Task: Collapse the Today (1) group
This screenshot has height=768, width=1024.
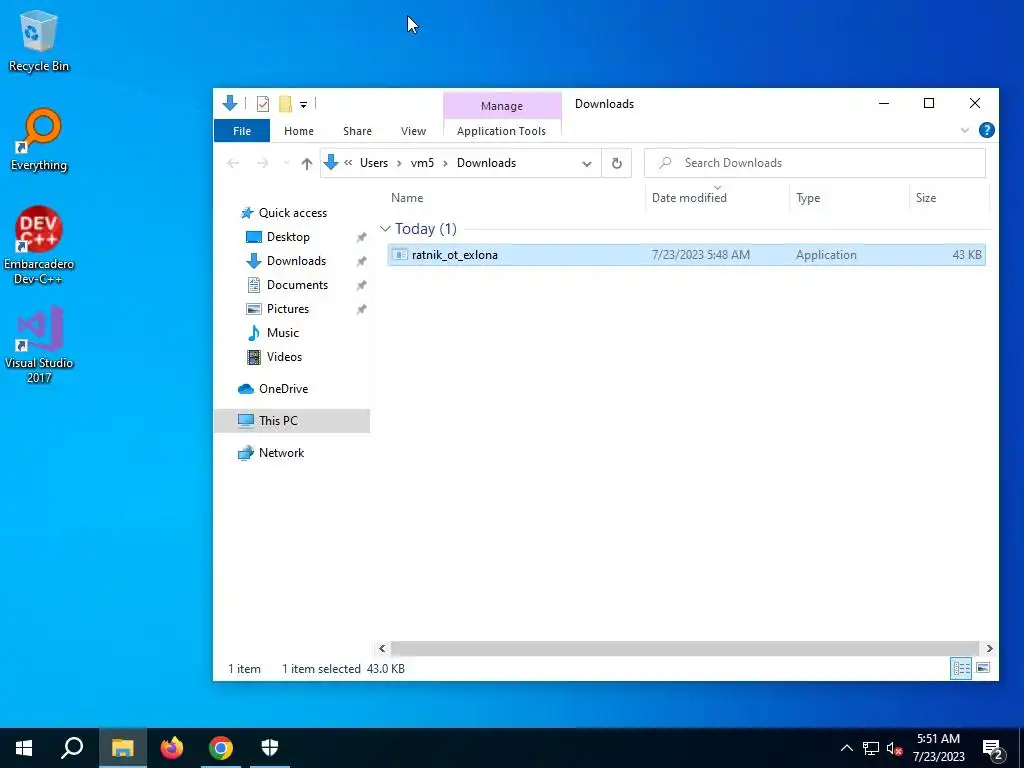Action: pos(385,229)
